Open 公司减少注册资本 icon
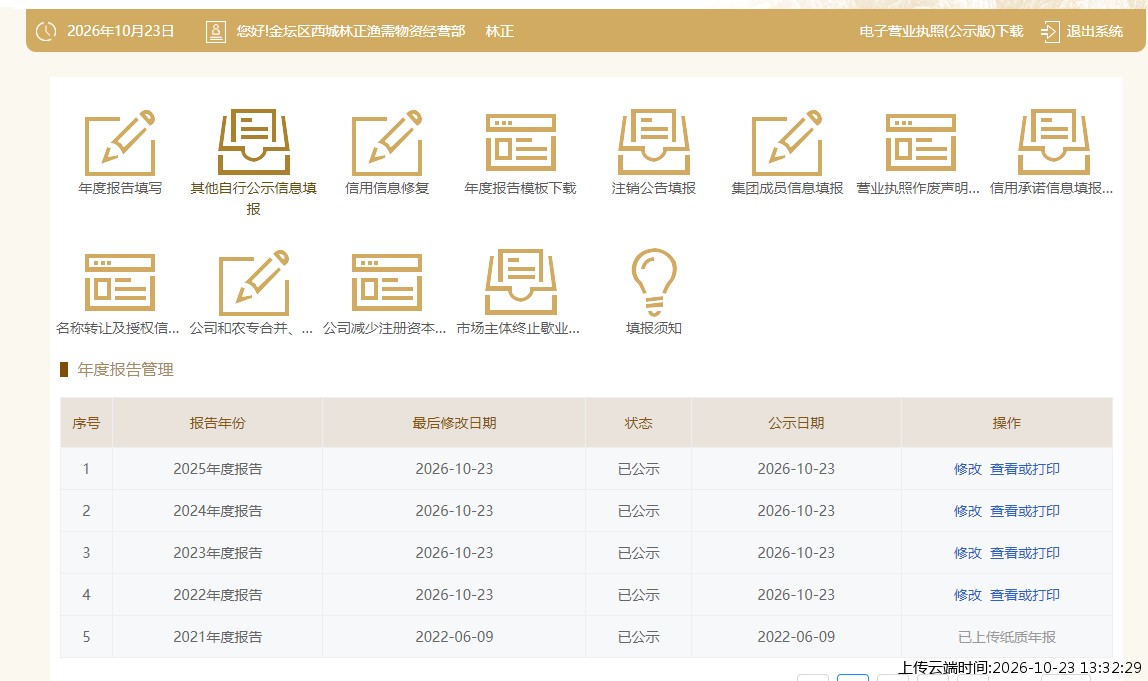Viewport: 1148px width, 681px height. [387, 283]
